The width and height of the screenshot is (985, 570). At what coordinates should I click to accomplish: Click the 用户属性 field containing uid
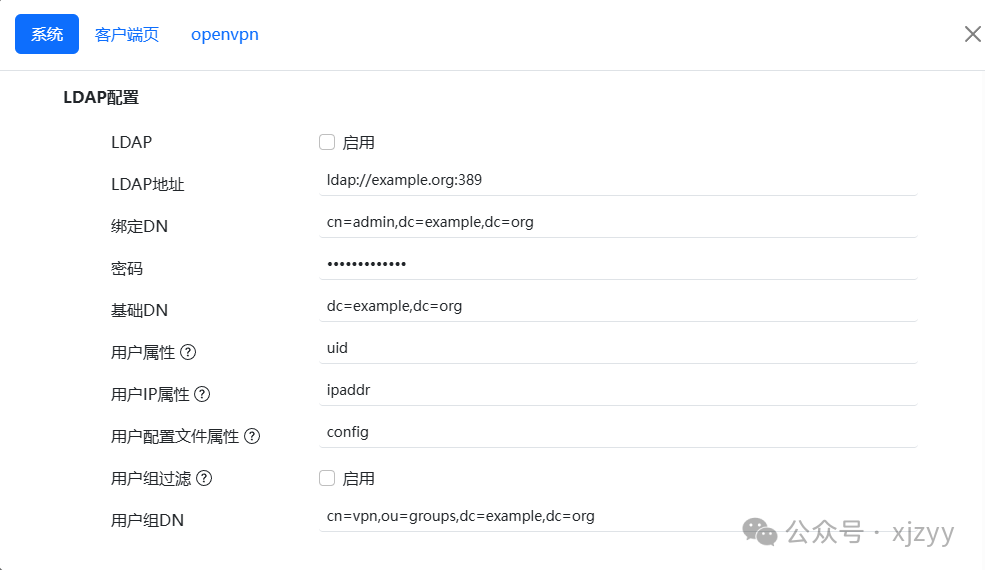pos(618,348)
